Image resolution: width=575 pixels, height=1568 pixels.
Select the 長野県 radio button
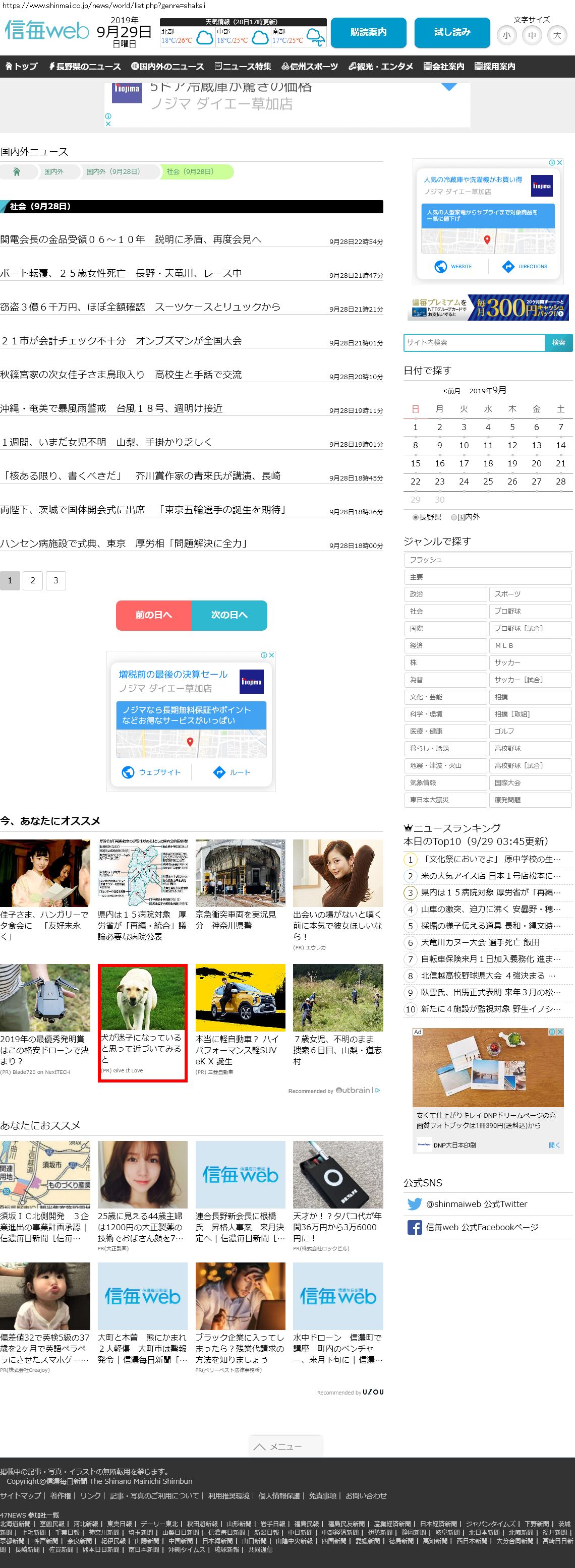click(x=416, y=517)
